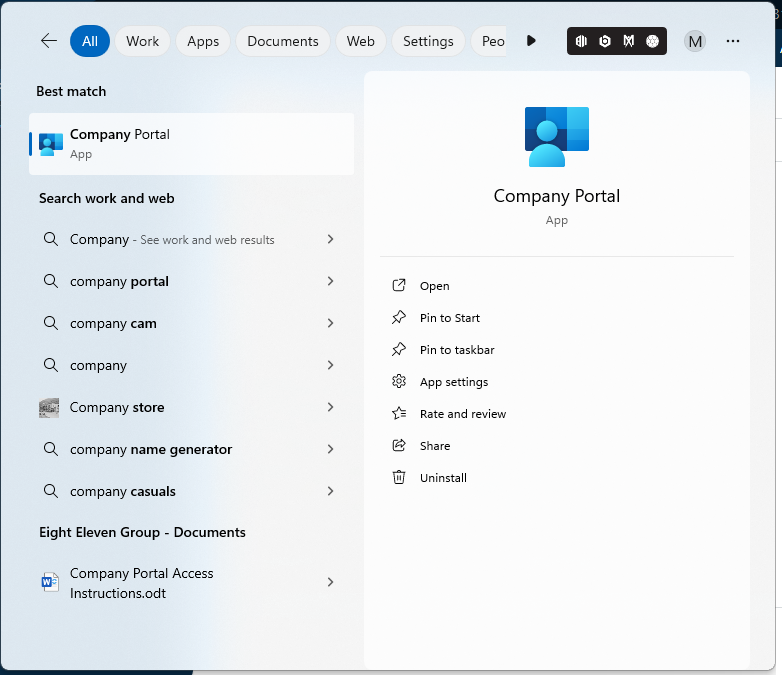Click the M account avatar
This screenshot has height=675, width=782.
click(695, 41)
